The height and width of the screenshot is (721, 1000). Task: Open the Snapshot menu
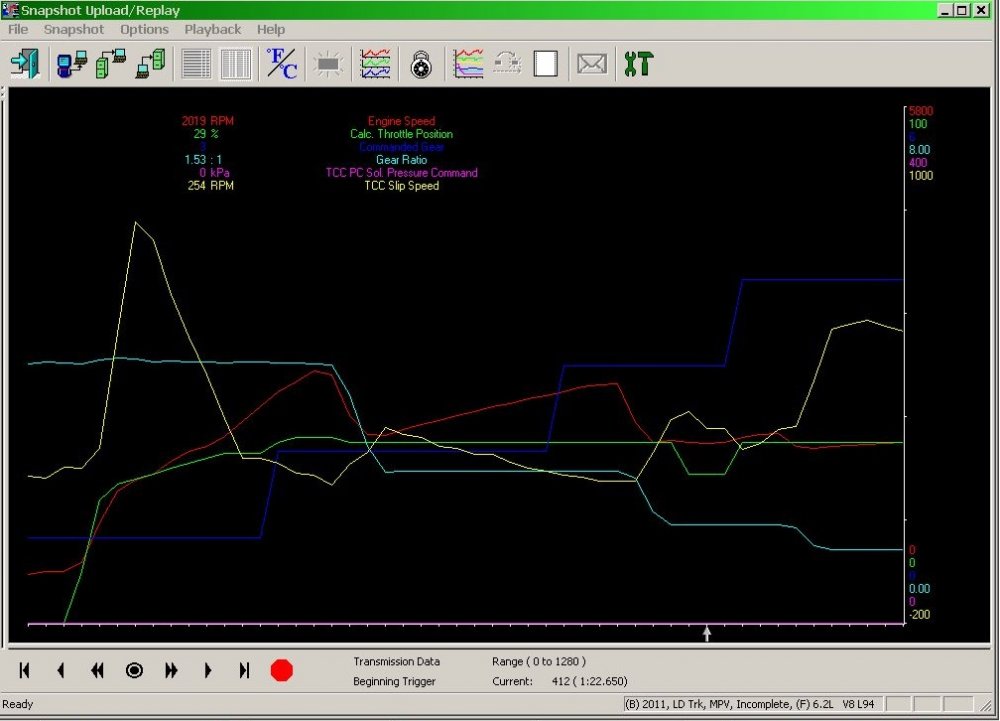click(x=73, y=29)
